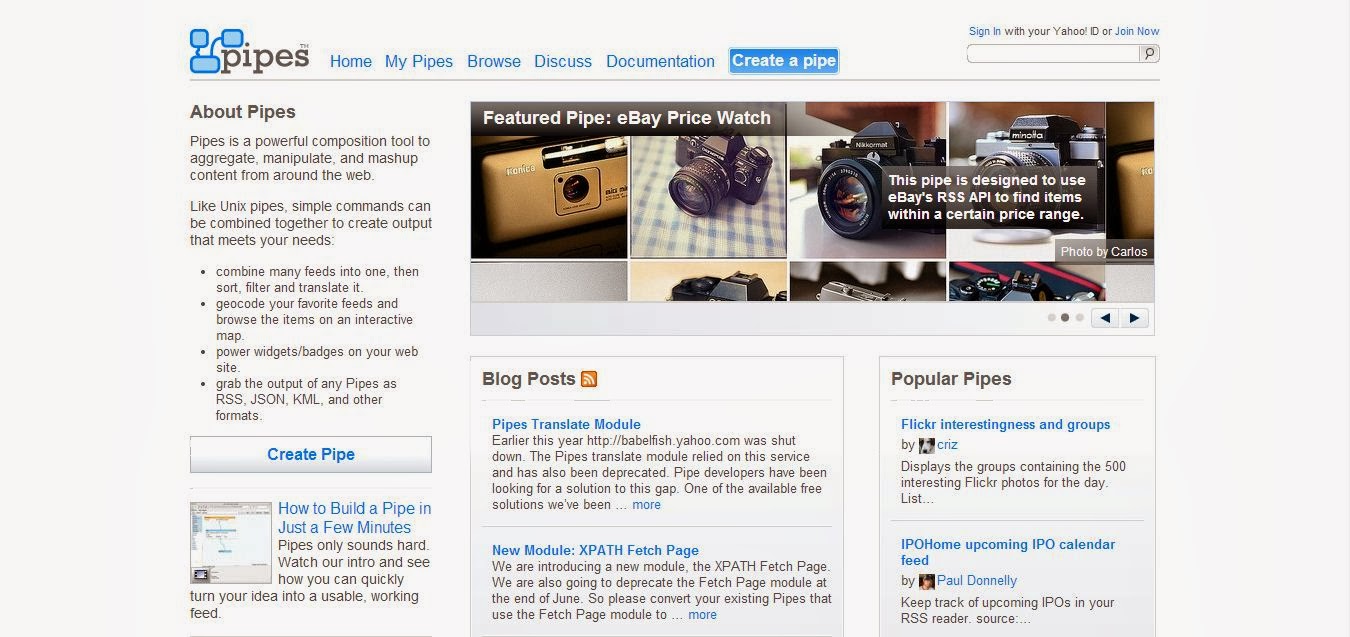The height and width of the screenshot is (637, 1350).
Task: Go to the Documentation menu item
Action: click(x=660, y=61)
